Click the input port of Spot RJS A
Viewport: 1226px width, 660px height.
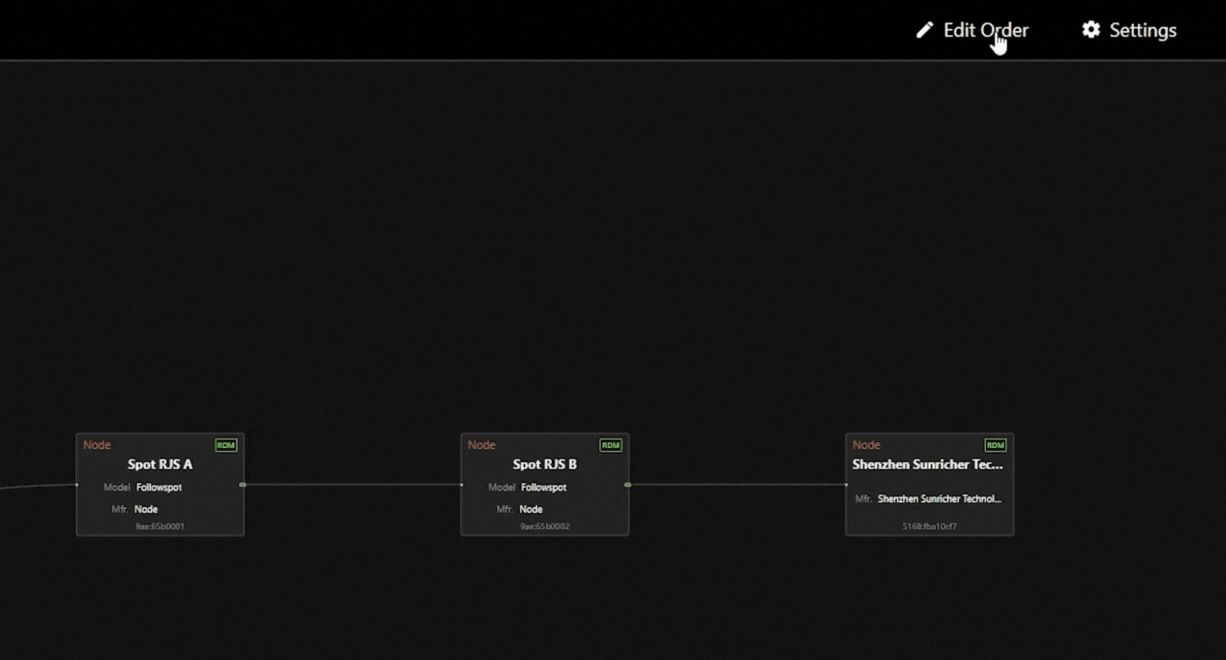pos(77,485)
